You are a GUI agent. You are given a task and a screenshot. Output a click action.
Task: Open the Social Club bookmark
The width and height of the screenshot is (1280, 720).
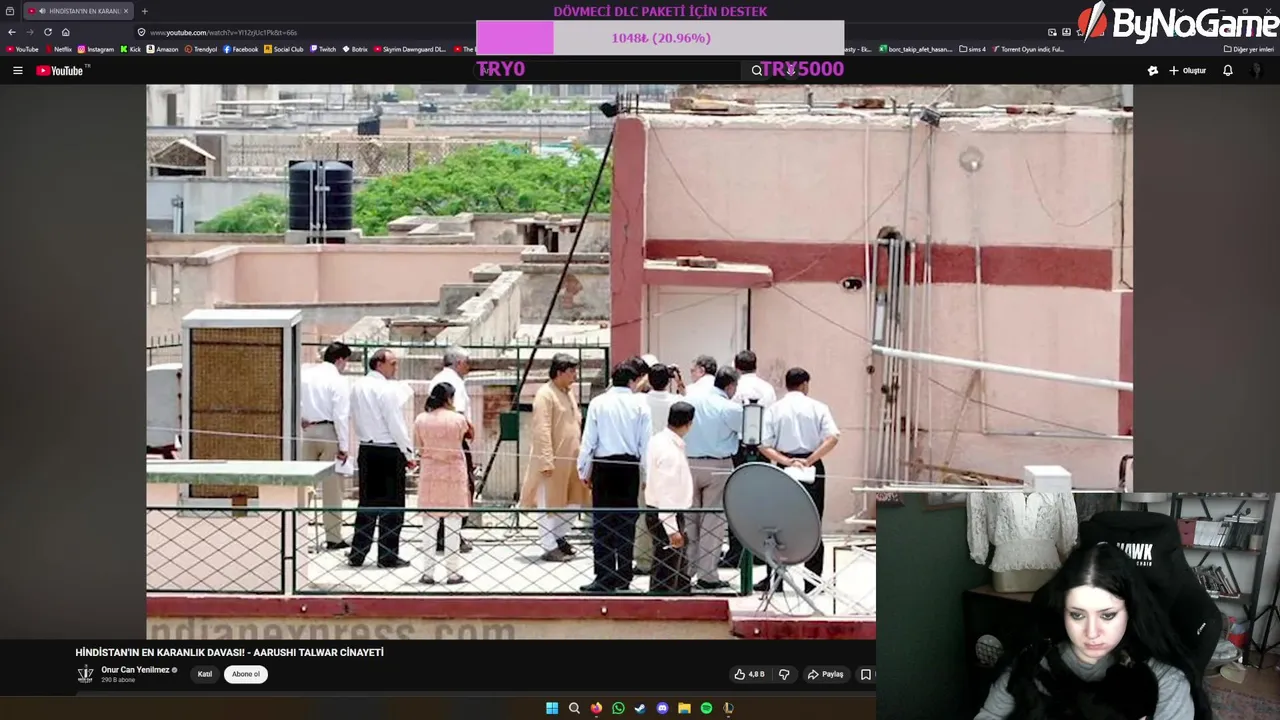pos(284,49)
